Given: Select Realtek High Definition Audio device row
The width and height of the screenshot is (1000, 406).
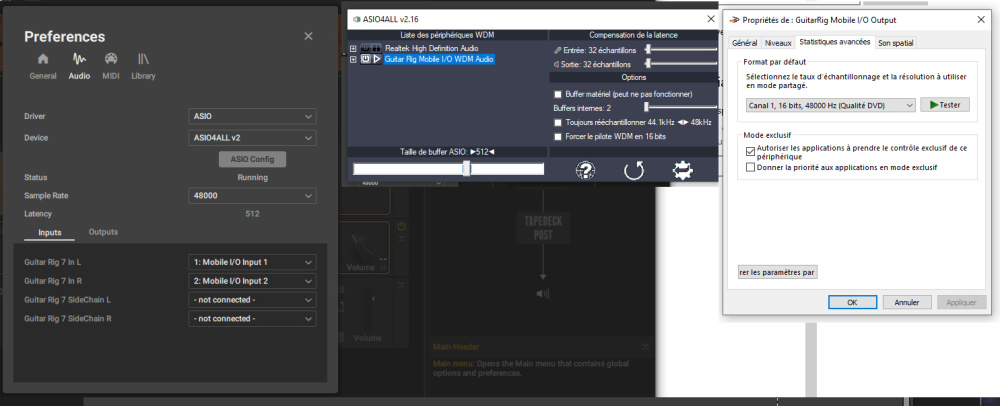Looking at the screenshot, I should tap(432, 48).
